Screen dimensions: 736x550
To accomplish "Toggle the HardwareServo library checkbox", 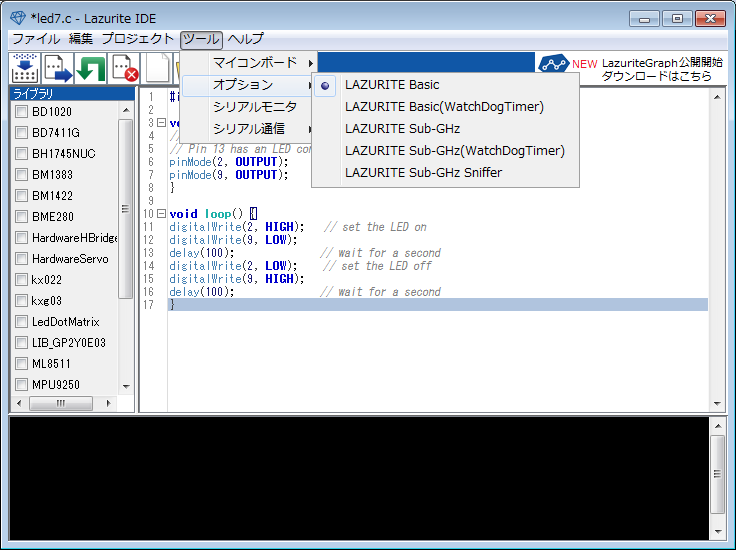I will point(21,259).
